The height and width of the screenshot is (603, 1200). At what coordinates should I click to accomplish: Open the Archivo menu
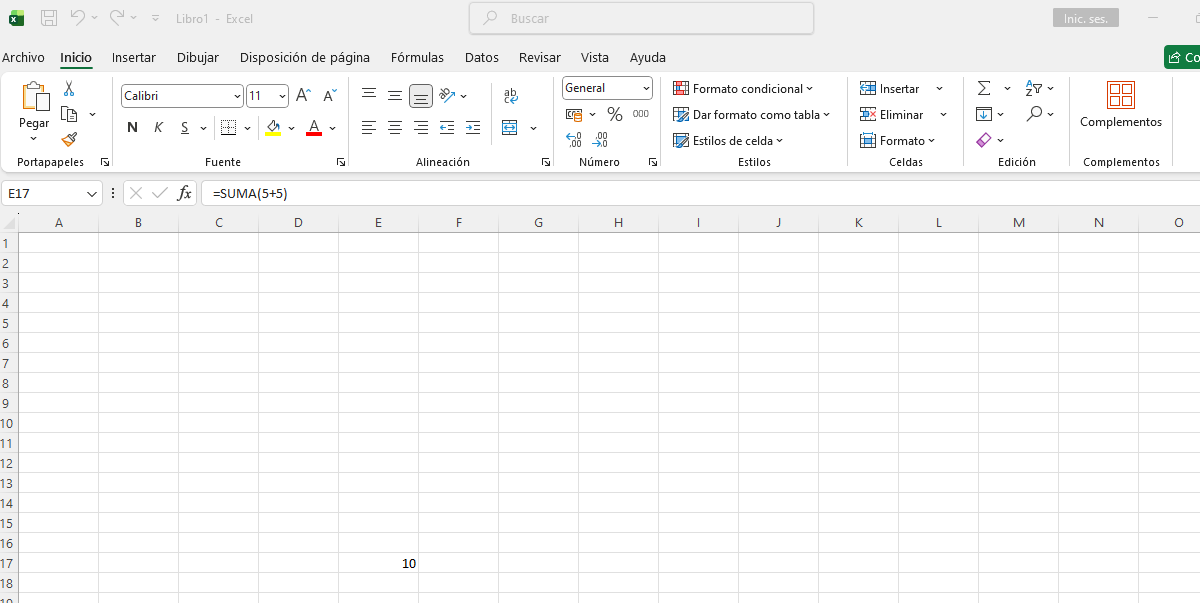tap(23, 57)
